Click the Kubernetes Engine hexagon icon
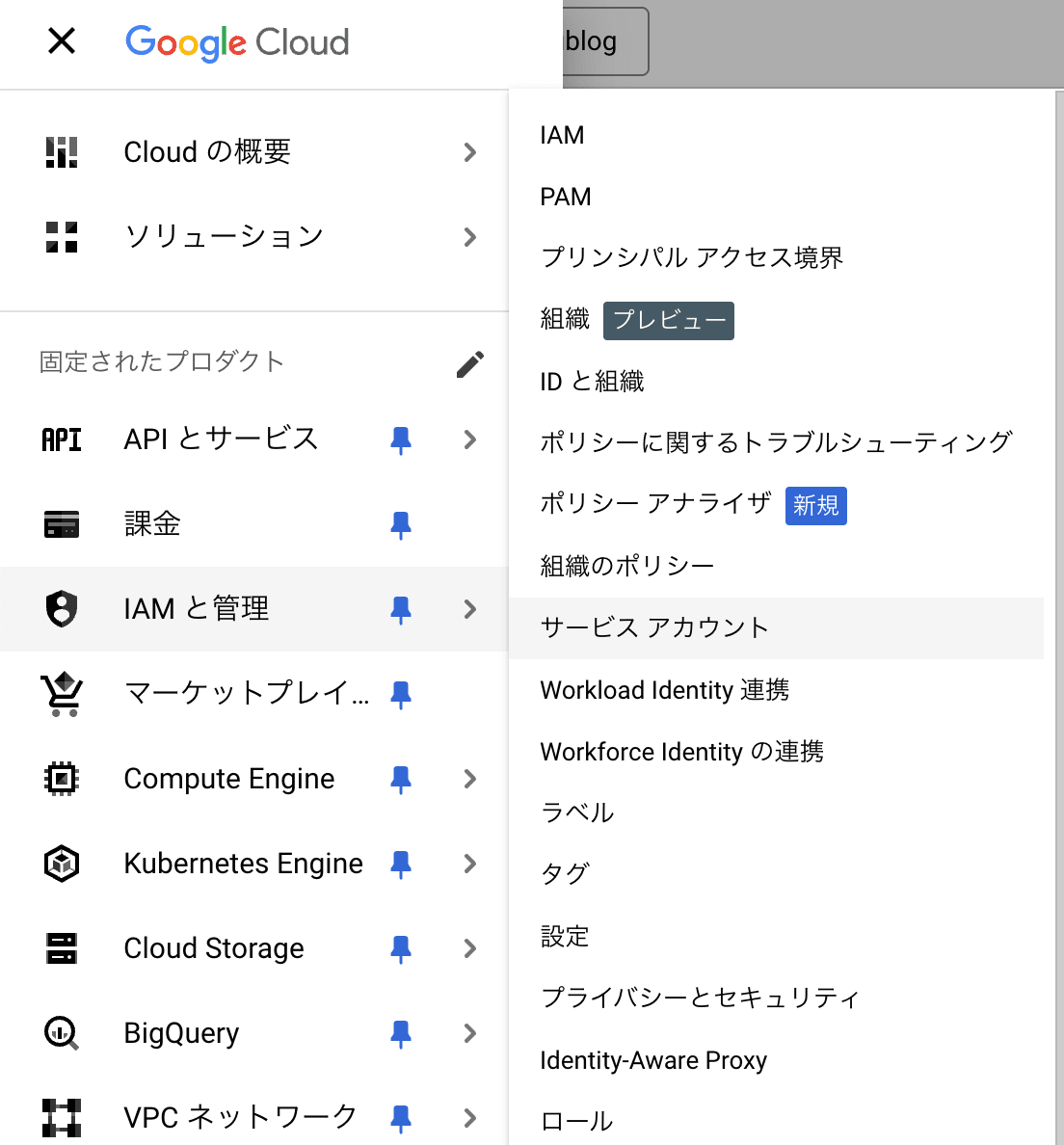Image resolution: width=1064 pixels, height=1145 pixels. (62, 864)
